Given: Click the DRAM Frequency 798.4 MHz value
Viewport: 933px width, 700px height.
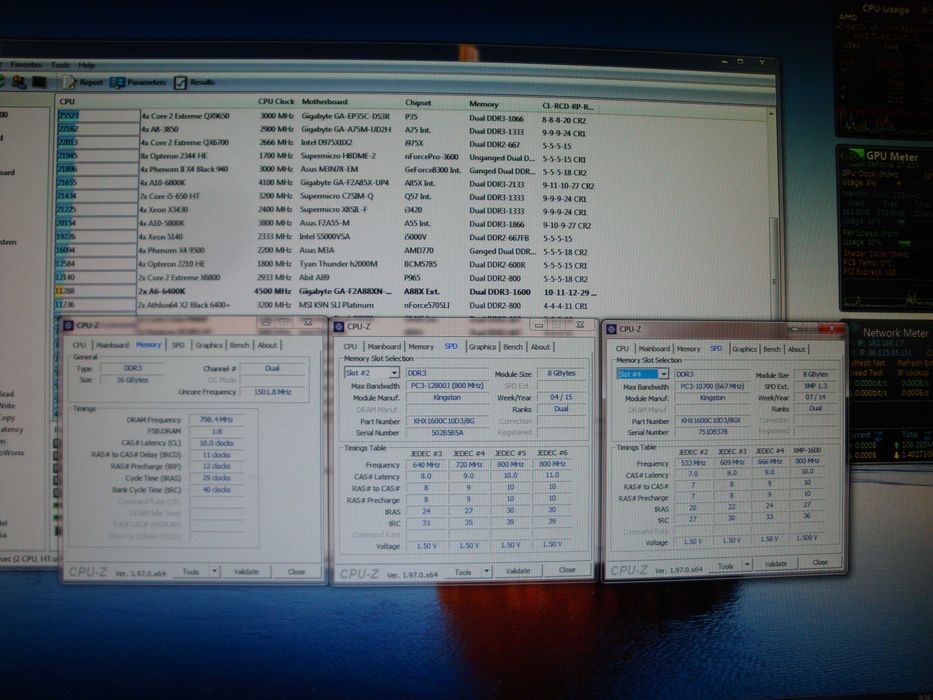Looking at the screenshot, I should (x=217, y=420).
